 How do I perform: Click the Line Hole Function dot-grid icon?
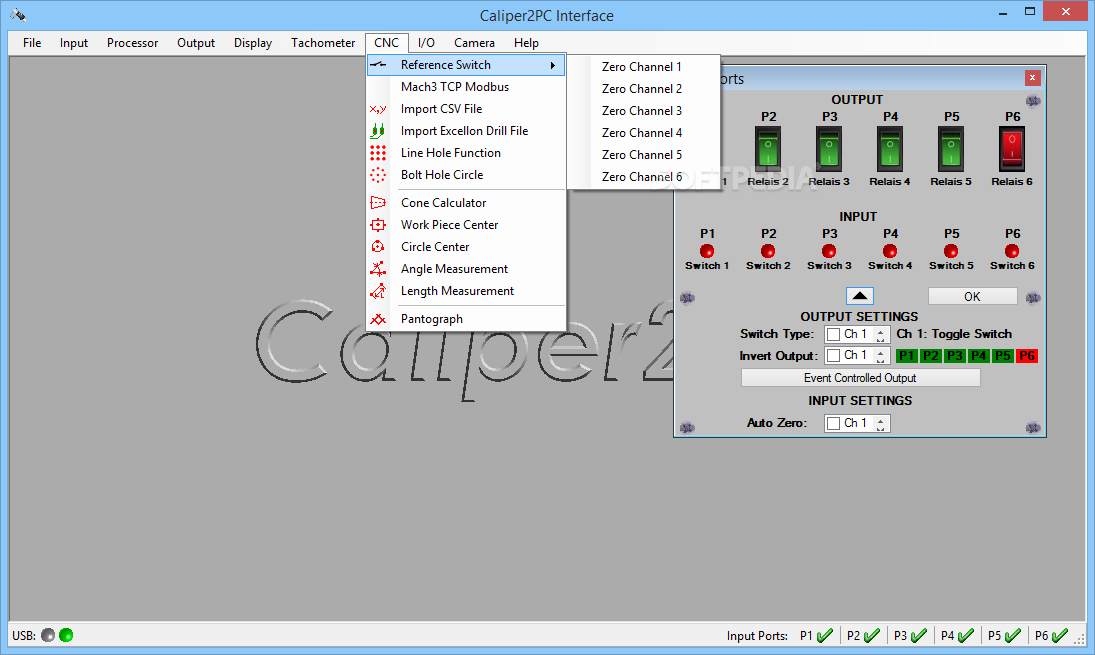pyautogui.click(x=378, y=153)
